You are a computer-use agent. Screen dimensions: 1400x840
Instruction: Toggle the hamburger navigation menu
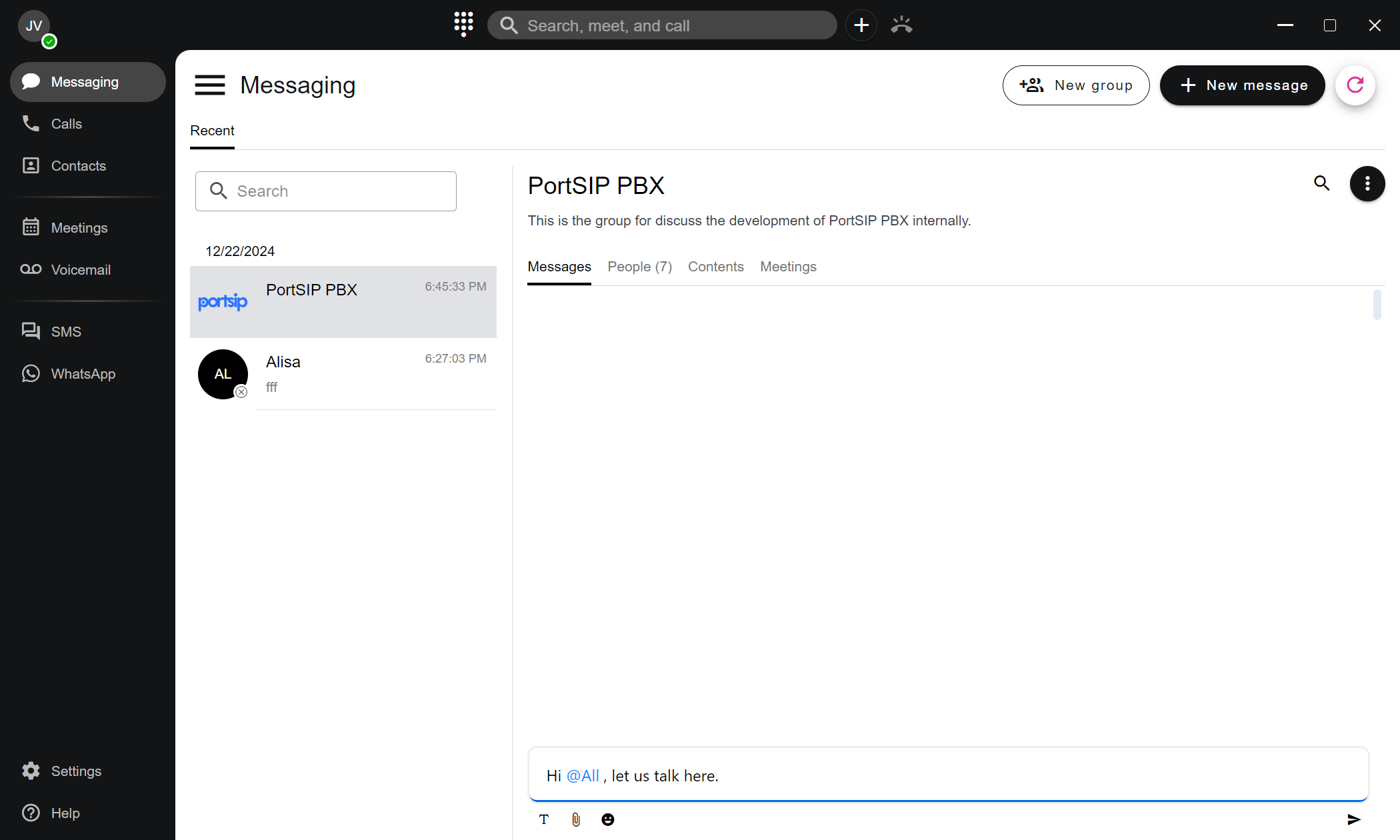(209, 85)
